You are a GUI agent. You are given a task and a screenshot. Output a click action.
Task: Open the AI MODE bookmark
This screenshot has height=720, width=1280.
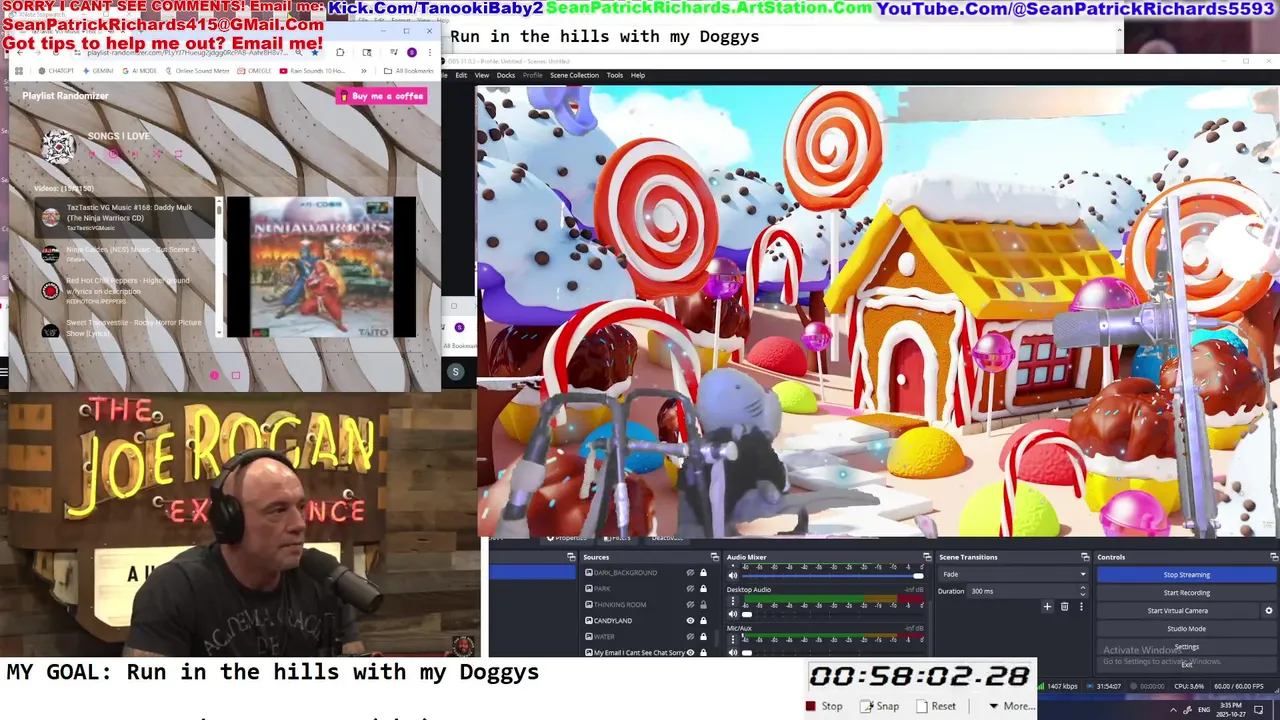139,71
